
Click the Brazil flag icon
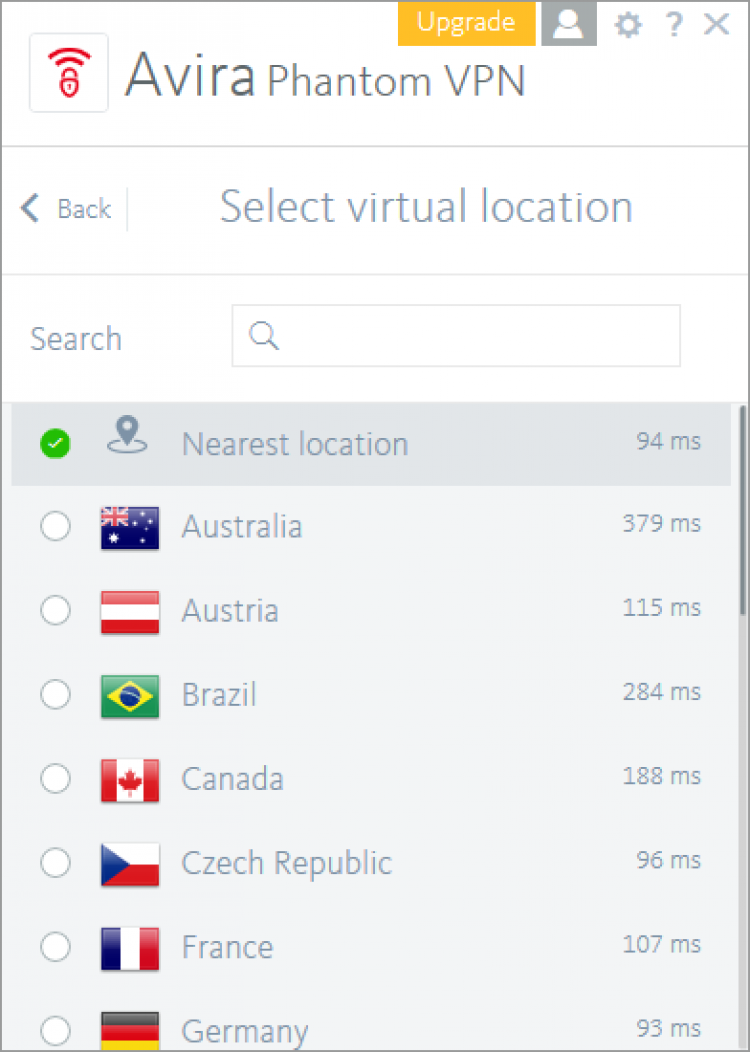pyautogui.click(x=129, y=696)
